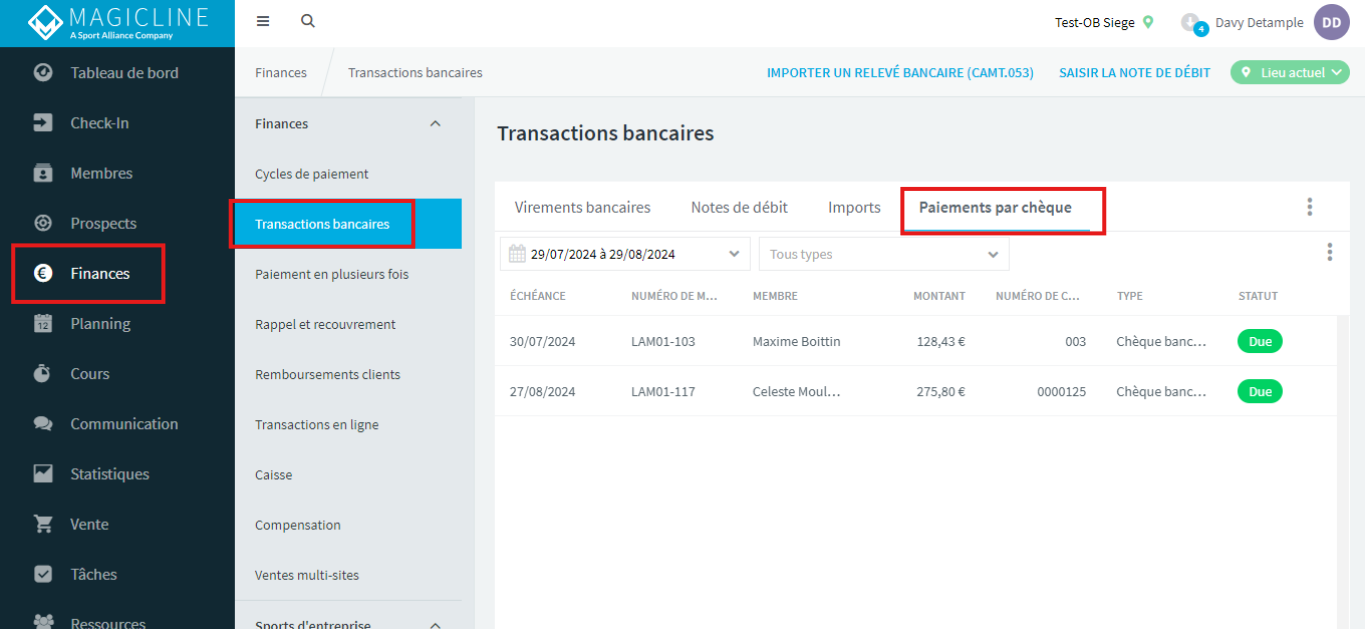Collapse the Sports d'entreprise section chevron
This screenshot has width=1365, height=629.
[x=435, y=625]
